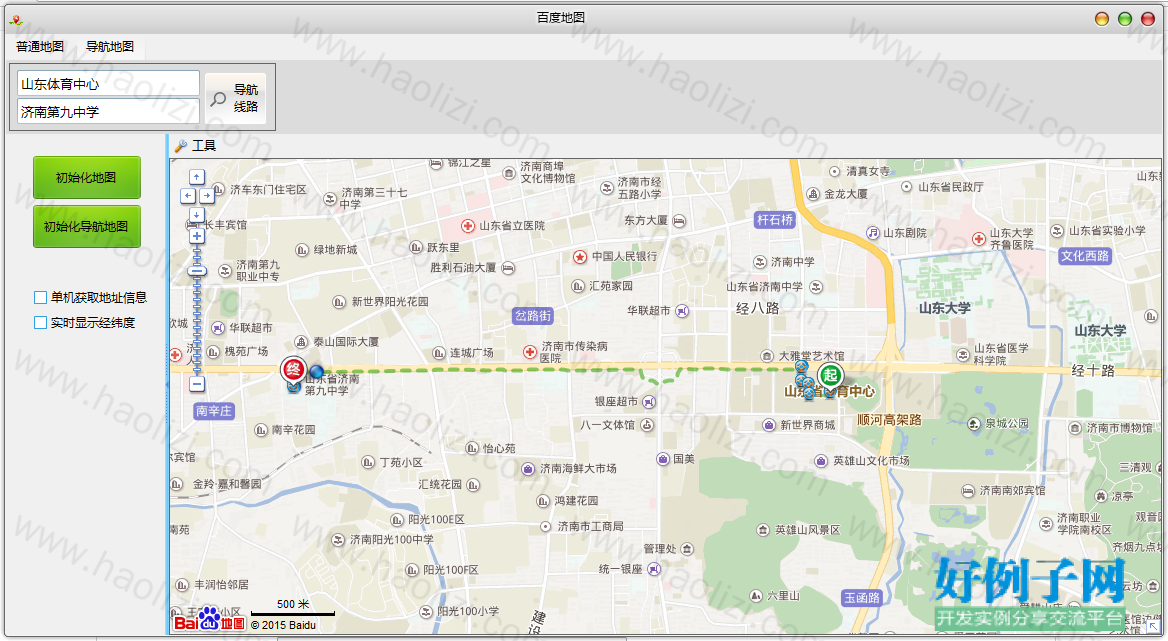Click the 华联超市 icon near 槐苑广场
The width and height of the screenshot is (1168, 641).
click(218, 328)
